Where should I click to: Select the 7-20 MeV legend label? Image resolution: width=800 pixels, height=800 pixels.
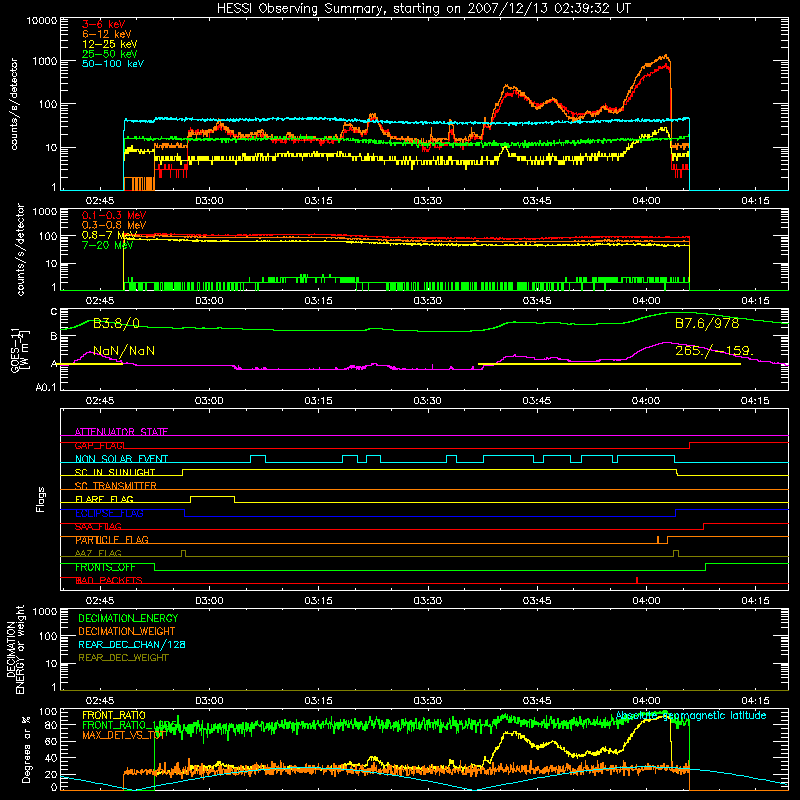tap(107, 245)
